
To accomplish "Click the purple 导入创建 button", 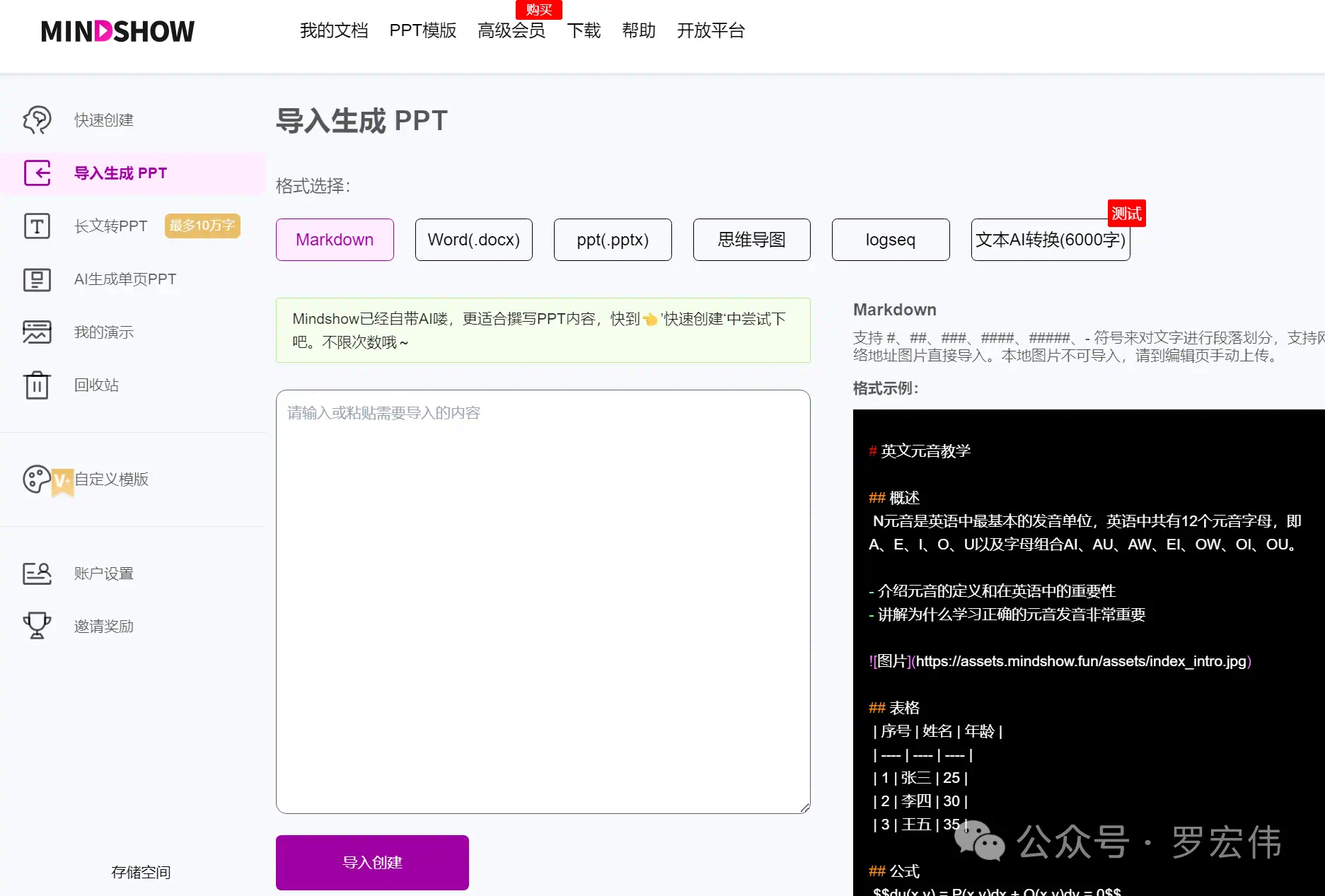I will pos(372,863).
